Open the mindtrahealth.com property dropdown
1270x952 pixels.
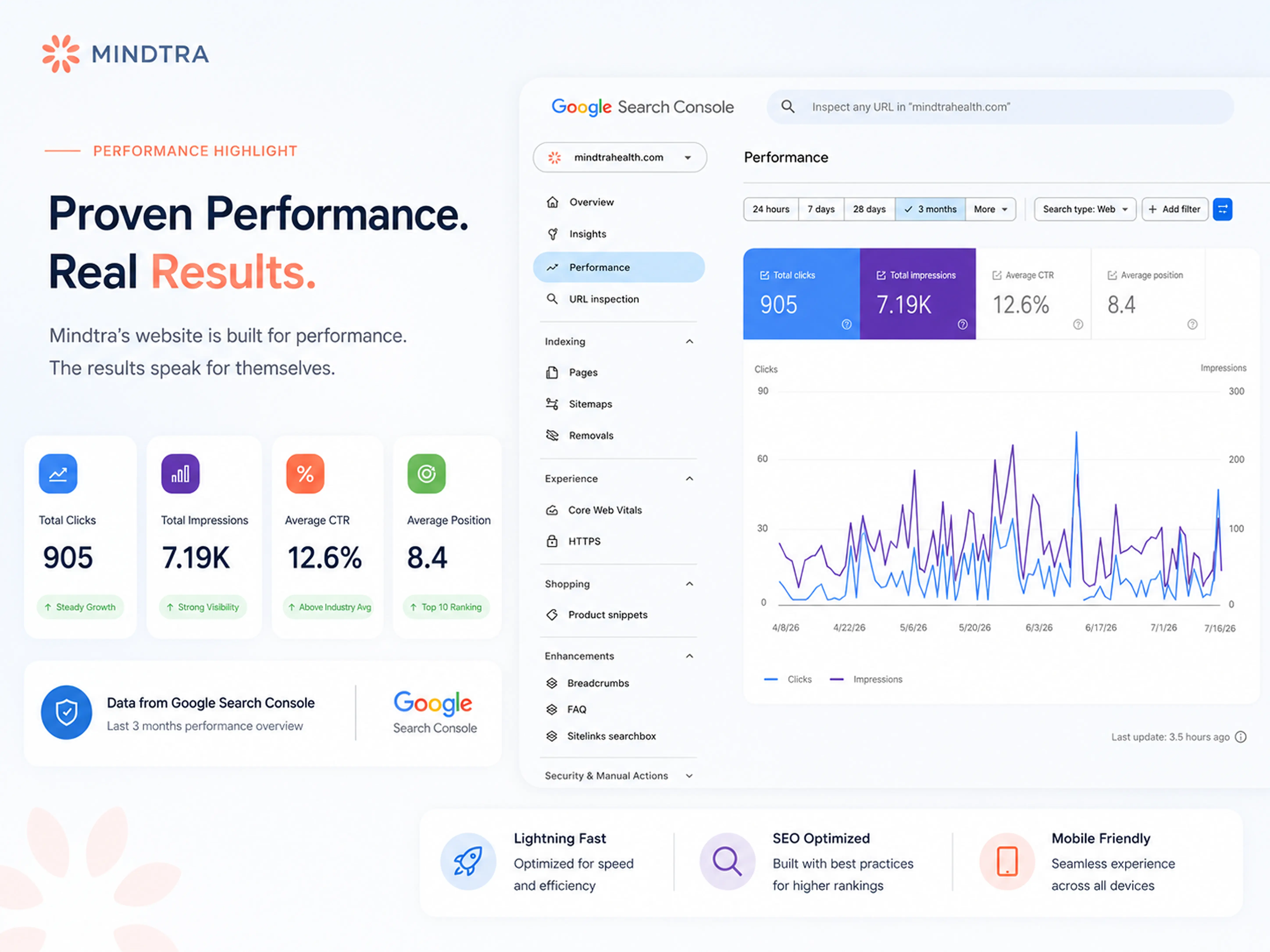620,157
